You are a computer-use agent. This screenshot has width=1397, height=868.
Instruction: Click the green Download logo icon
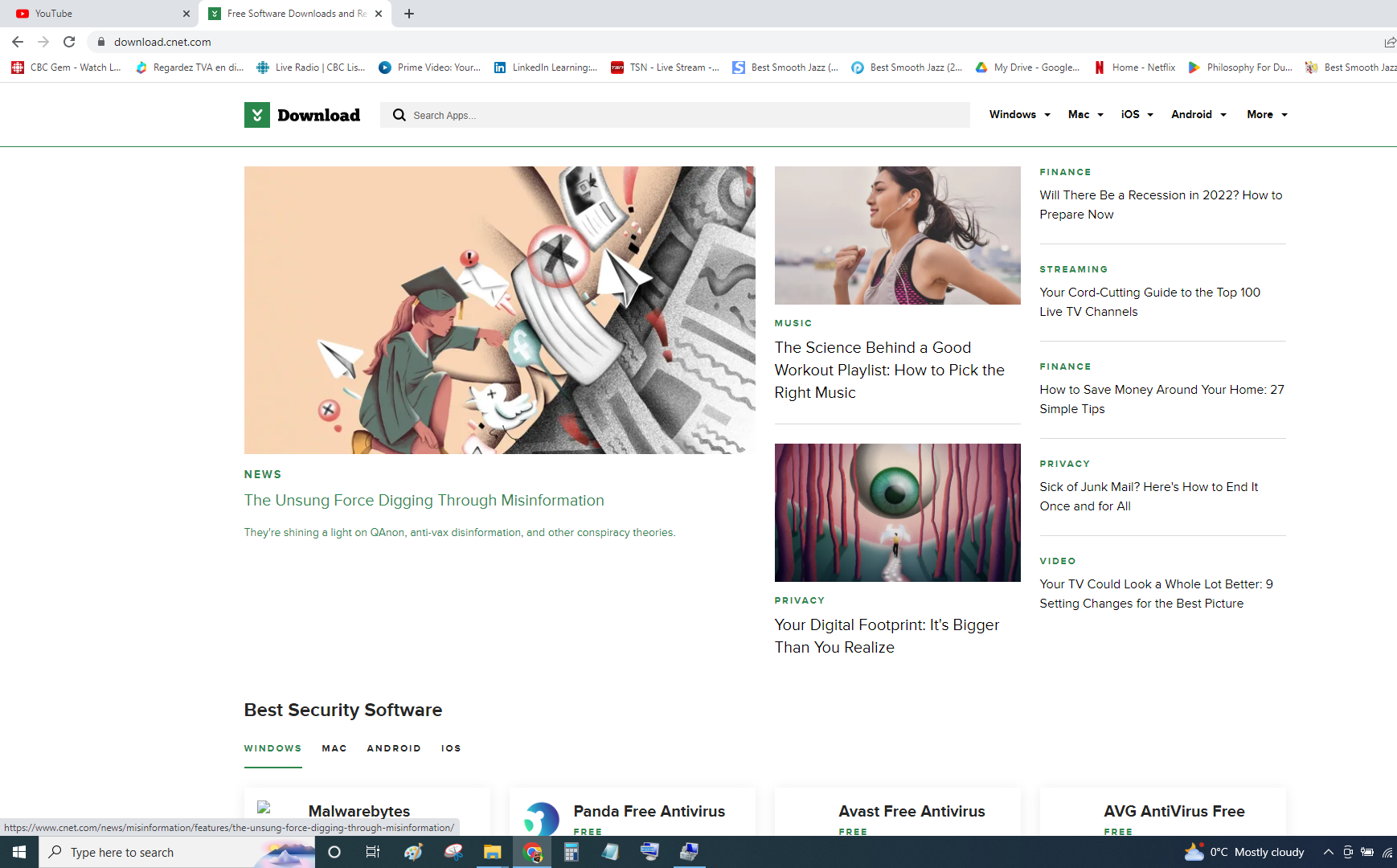click(x=257, y=115)
